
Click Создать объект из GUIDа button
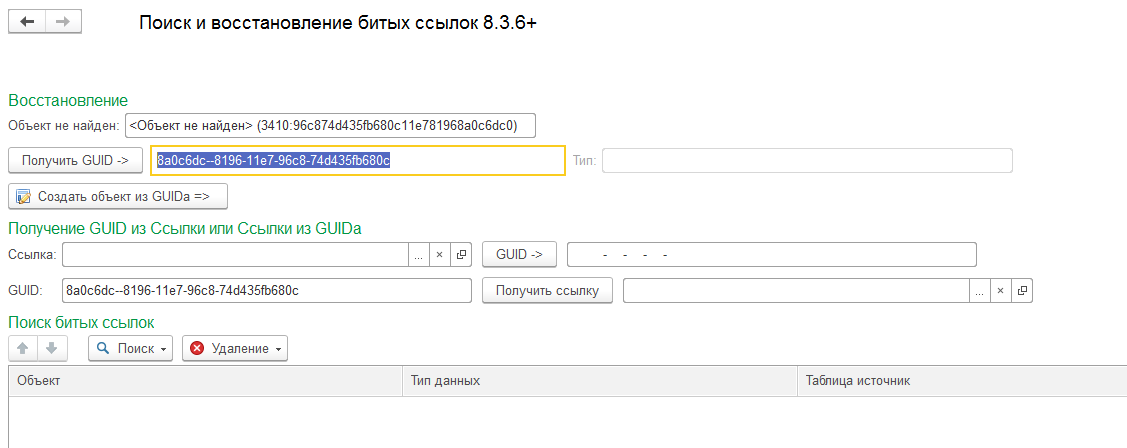coord(118,196)
